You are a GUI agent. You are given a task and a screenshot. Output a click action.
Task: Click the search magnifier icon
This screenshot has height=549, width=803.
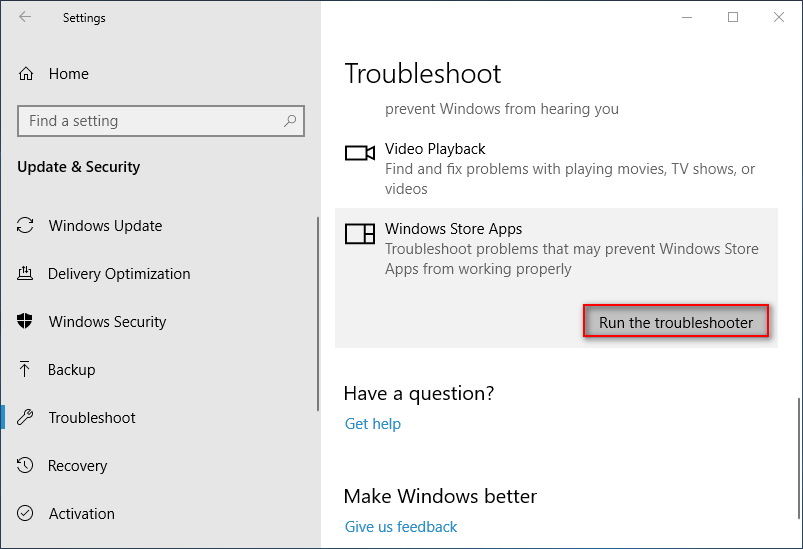click(x=290, y=121)
